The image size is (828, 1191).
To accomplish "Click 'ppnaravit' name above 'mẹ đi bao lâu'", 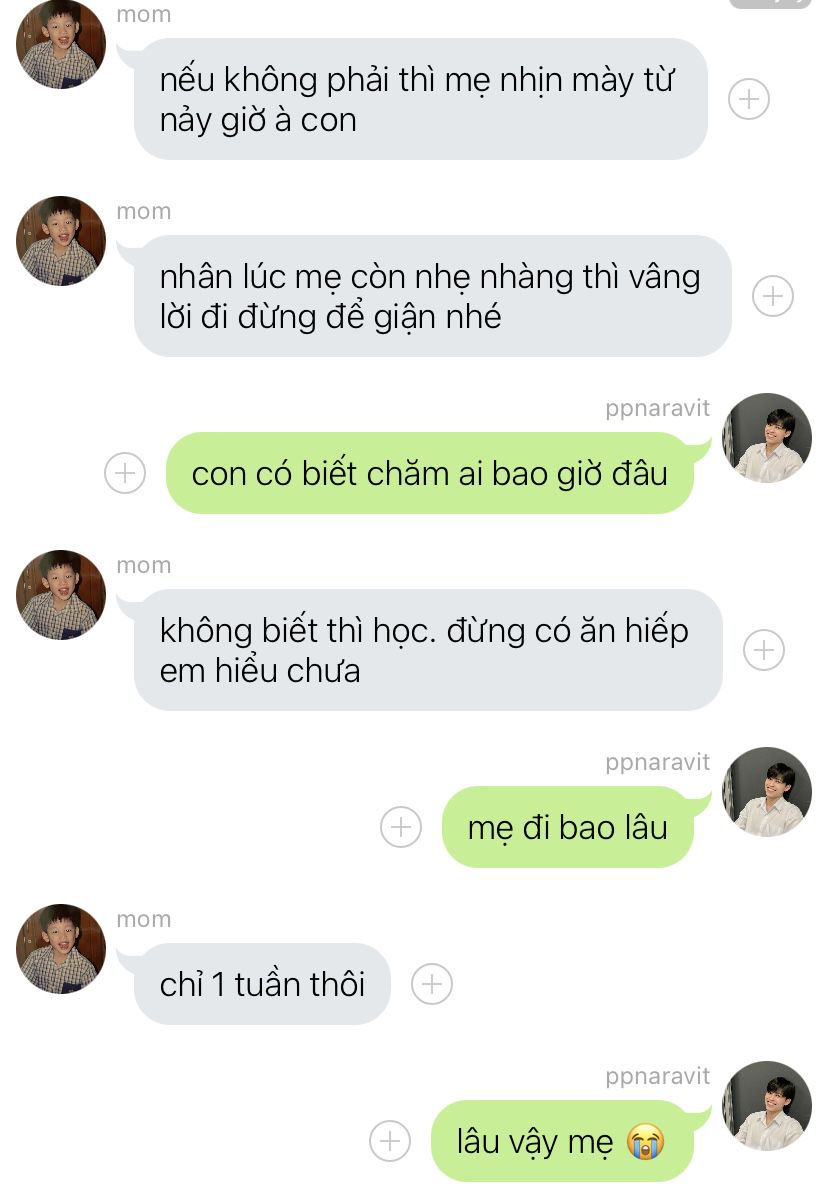I will coord(657,762).
